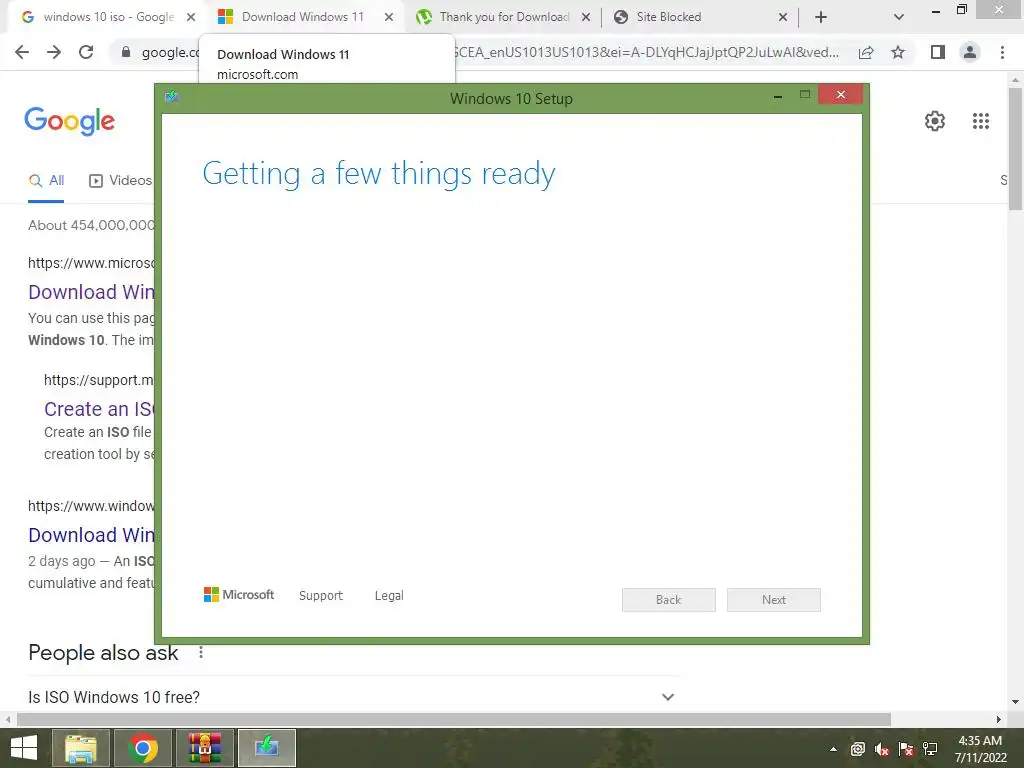The height and width of the screenshot is (768, 1024).
Task: Click Next button in Windows 10 Setup
Action: (774, 600)
